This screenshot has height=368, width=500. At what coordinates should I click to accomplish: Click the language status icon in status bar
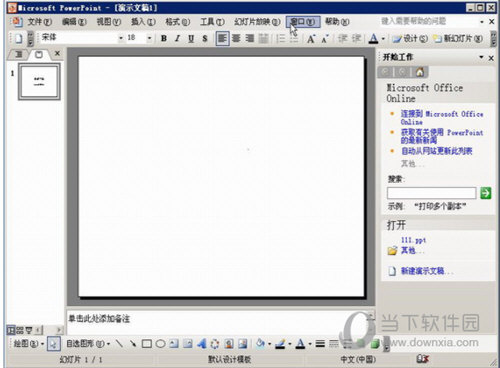422,359
